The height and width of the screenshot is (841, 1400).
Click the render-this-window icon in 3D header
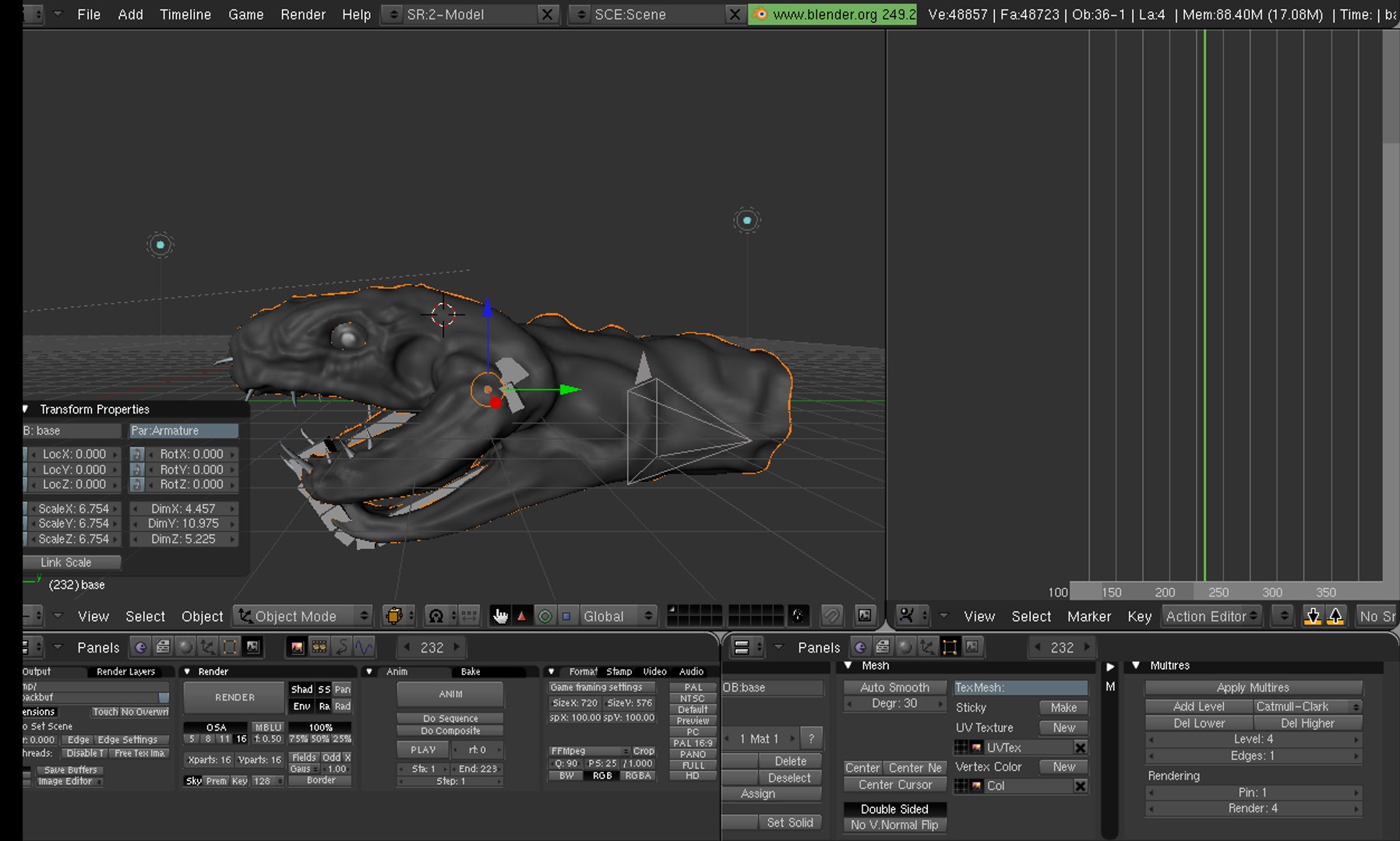[x=865, y=616]
